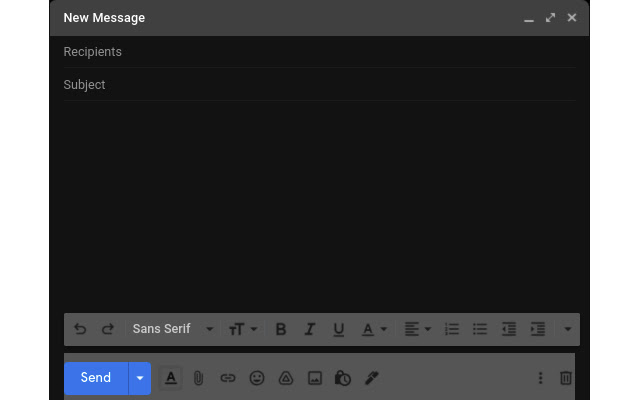Toggle confidential mode with the lock-clock icon

tap(343, 378)
